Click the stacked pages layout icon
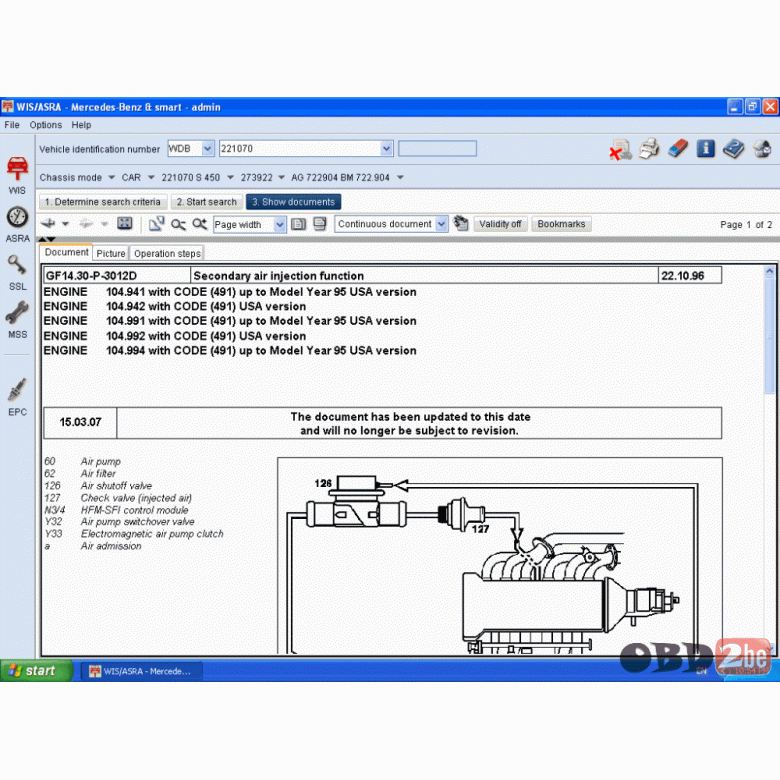 [320, 224]
